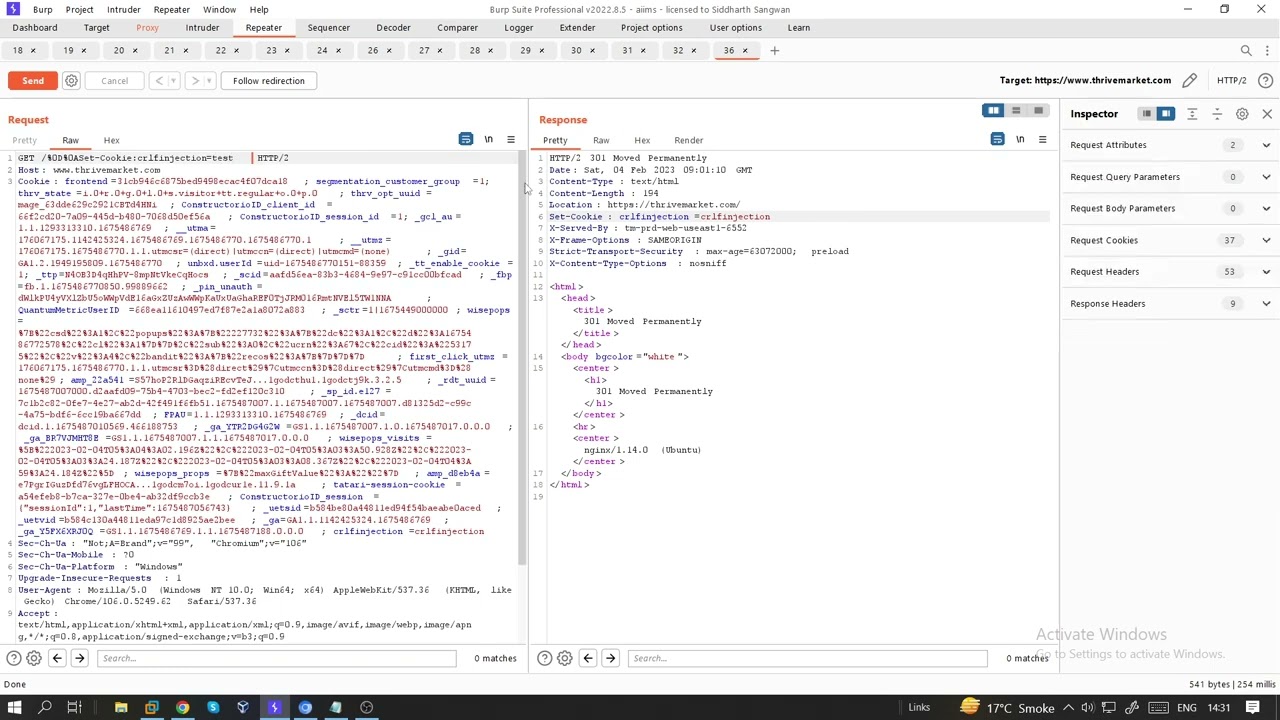
Task: Close the Inspector panel
Action: coord(1267,114)
